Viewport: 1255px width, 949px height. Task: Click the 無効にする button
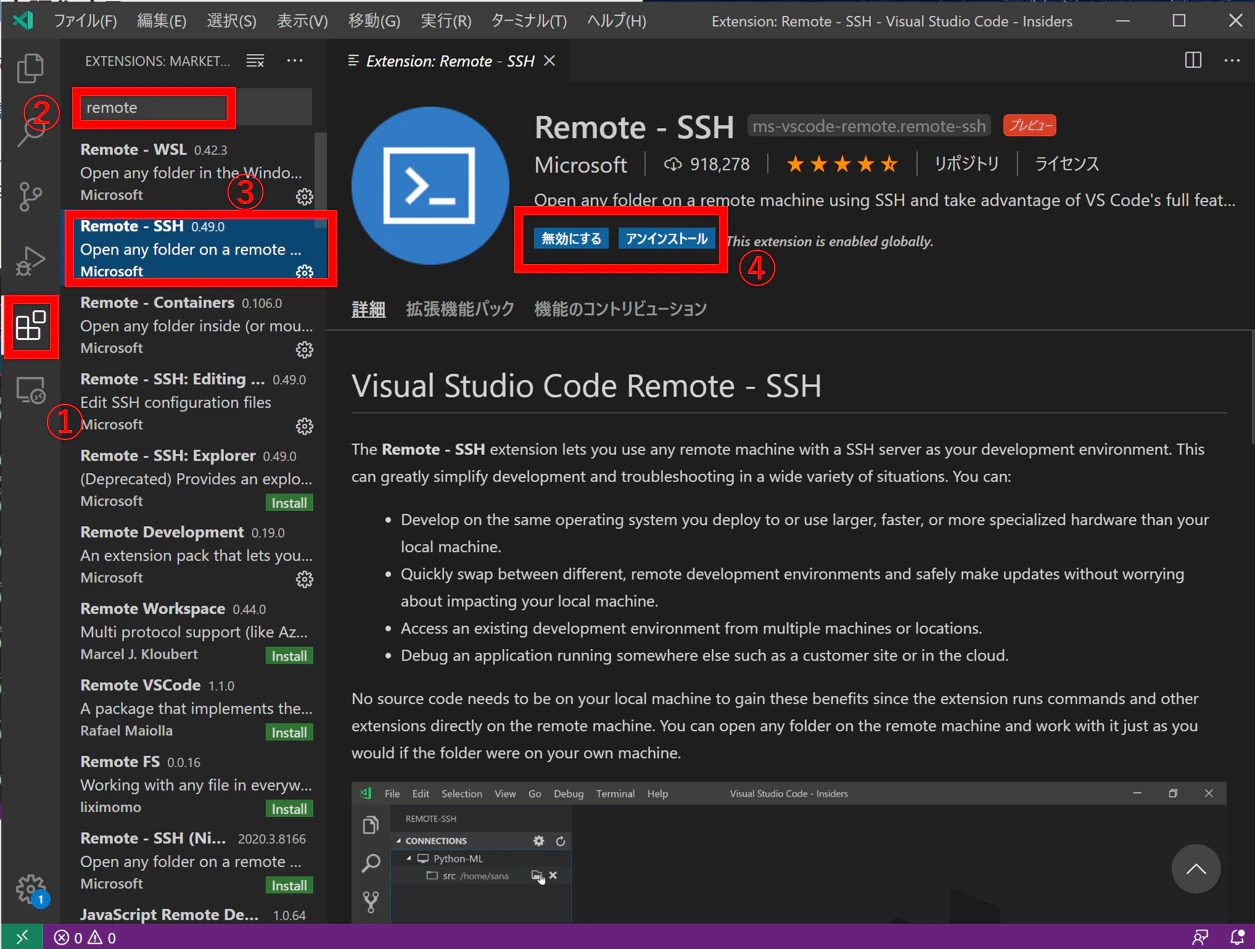click(572, 239)
